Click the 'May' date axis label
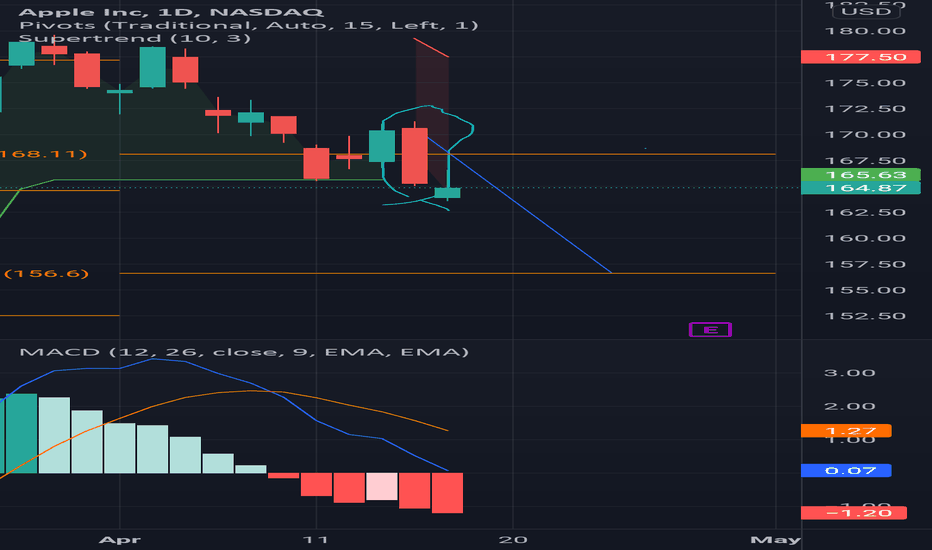The image size is (932, 550). 775,540
